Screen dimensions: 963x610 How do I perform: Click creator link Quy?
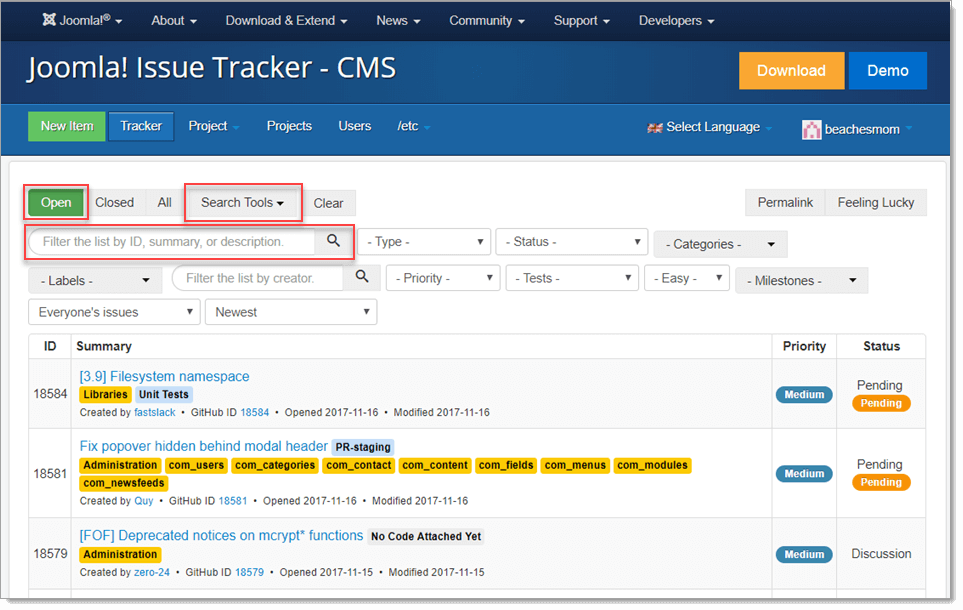pyautogui.click(x=144, y=501)
